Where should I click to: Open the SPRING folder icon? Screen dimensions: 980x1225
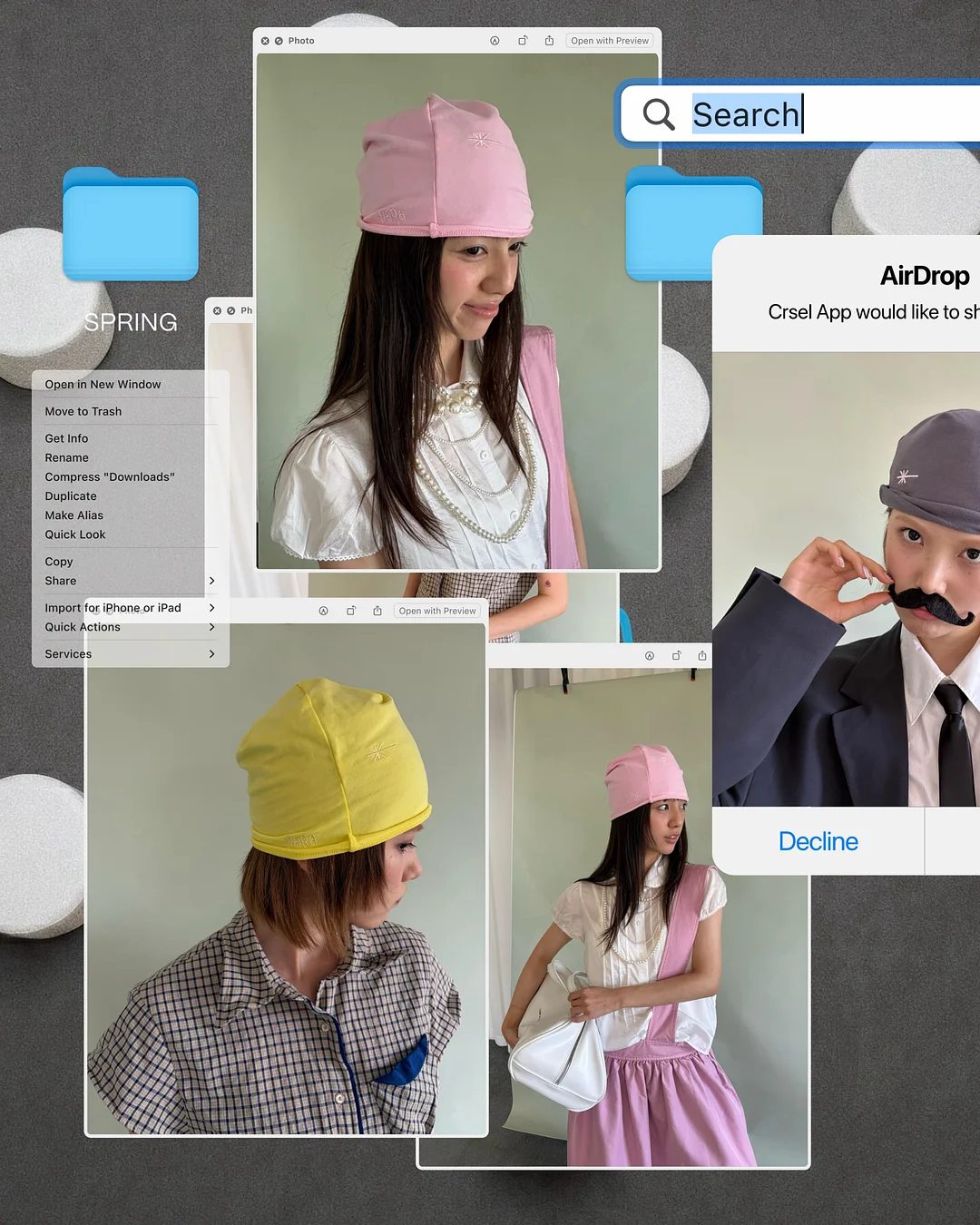(131, 224)
